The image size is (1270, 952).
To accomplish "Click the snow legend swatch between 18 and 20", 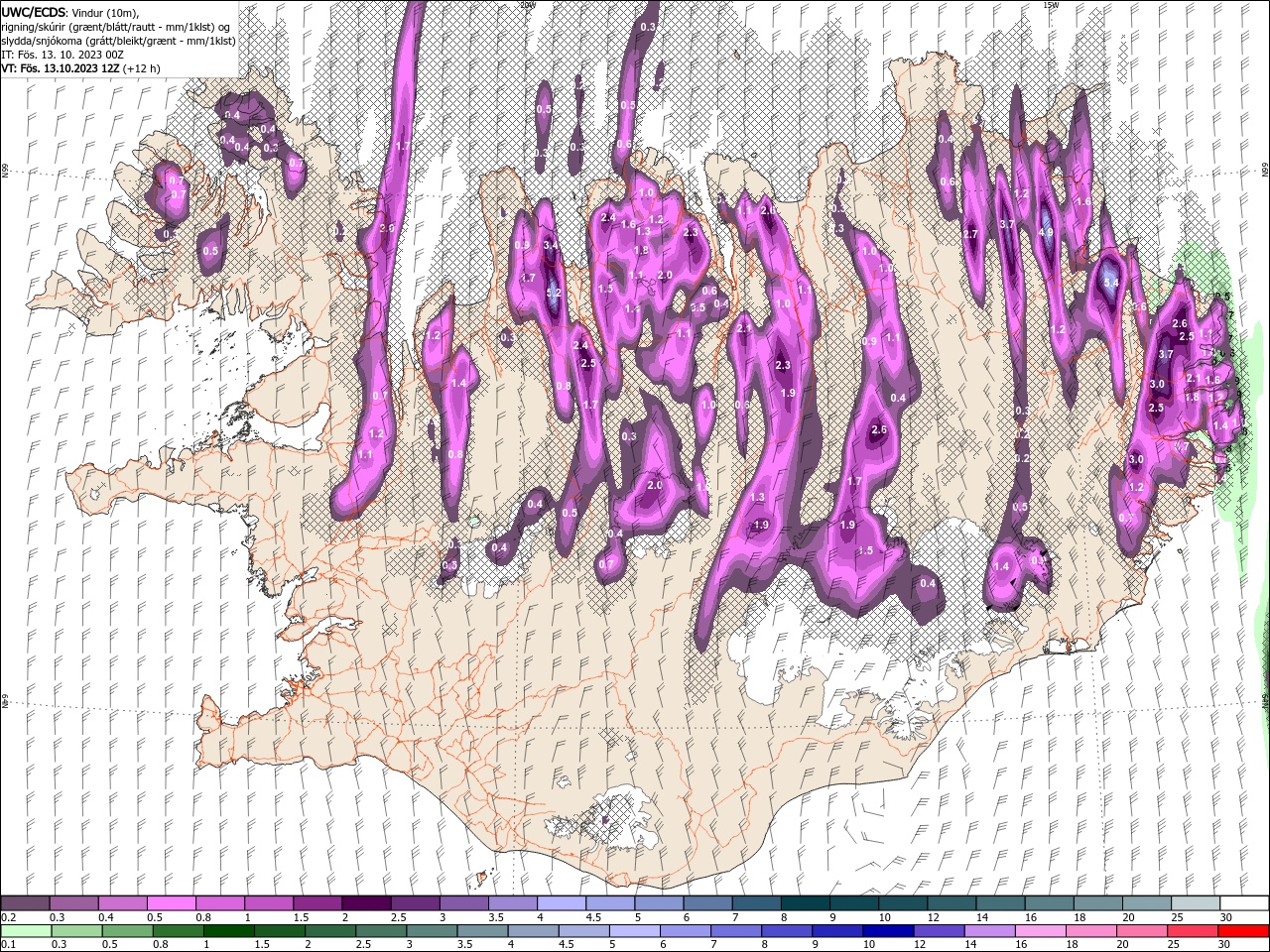I will coord(1097,903).
